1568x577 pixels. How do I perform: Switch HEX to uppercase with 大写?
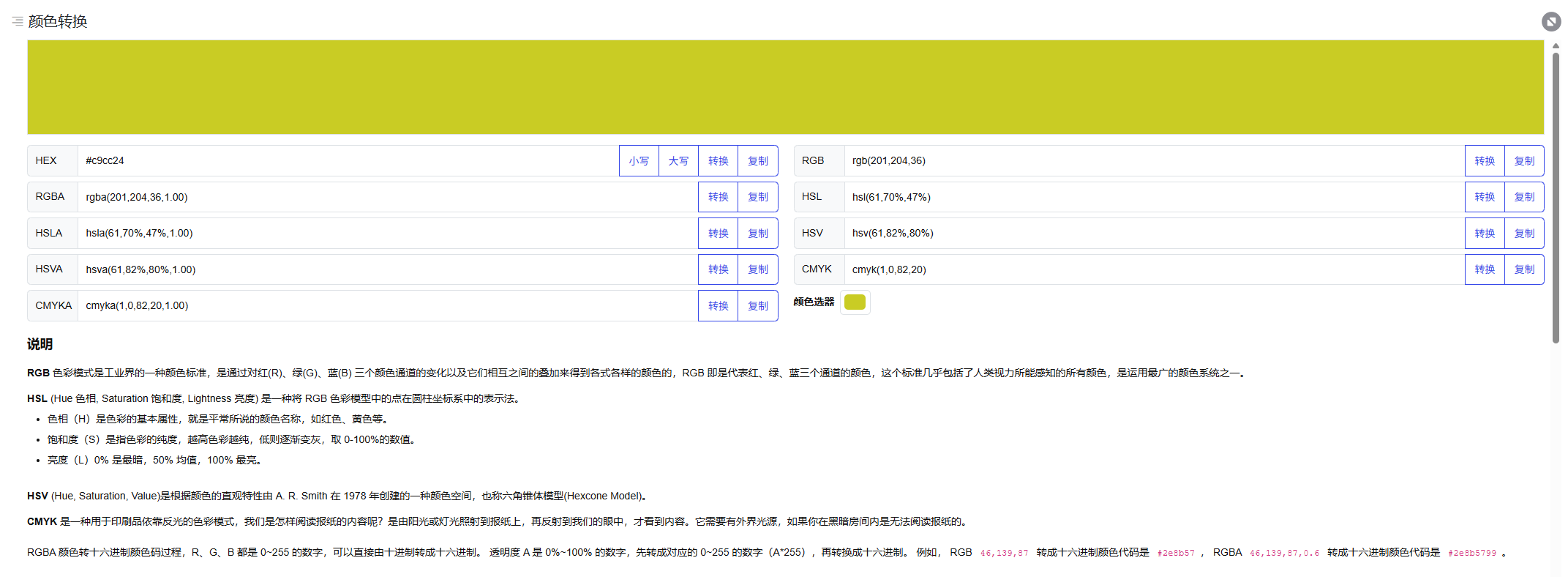click(x=678, y=161)
